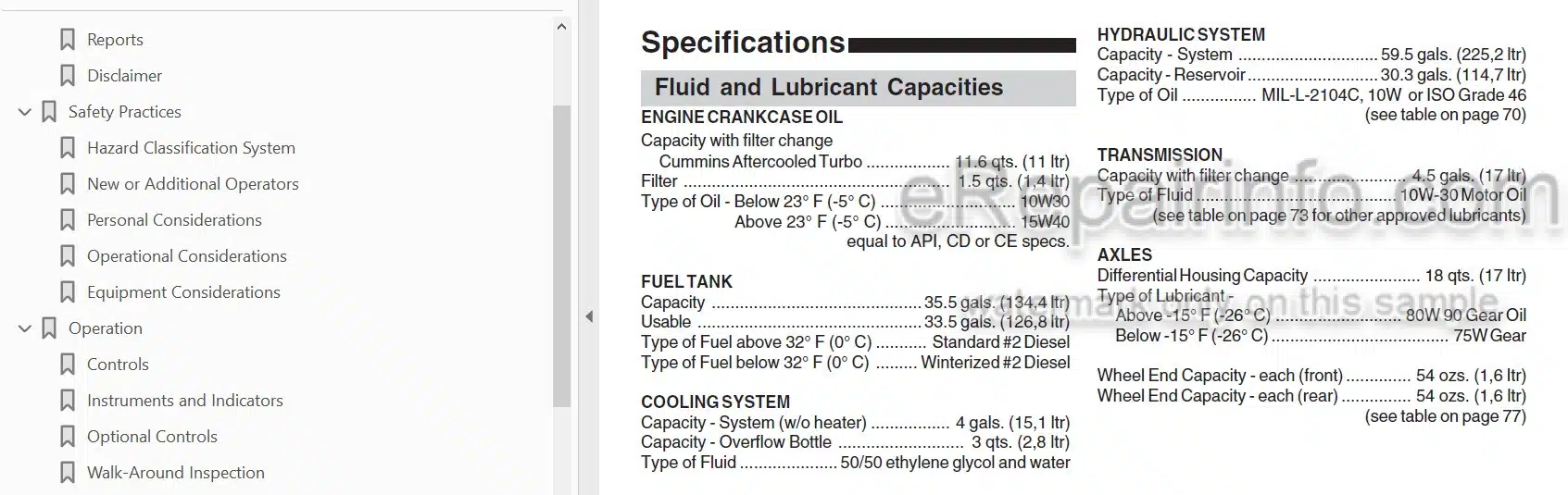Click the bookmark icon beside Optional Controls
The width and height of the screenshot is (1568, 495).
point(68,437)
